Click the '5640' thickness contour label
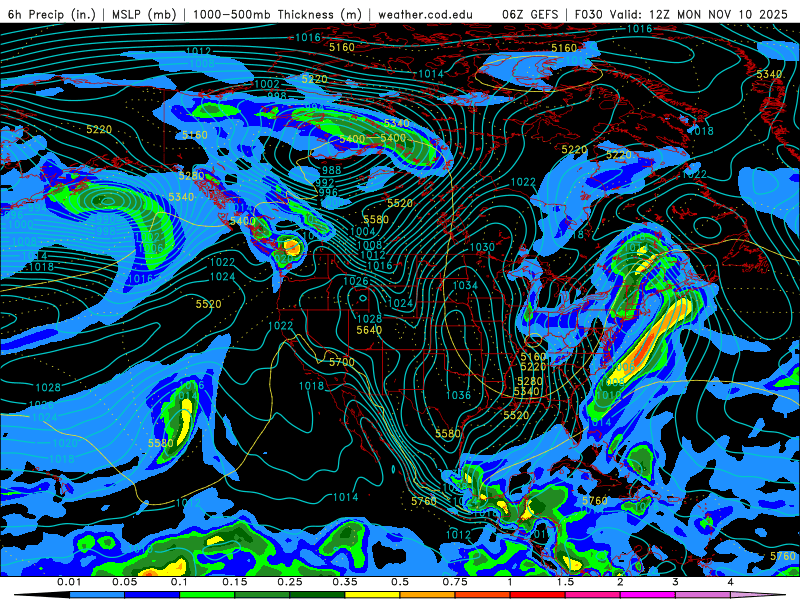Viewport: 800px width, 600px height. [x=369, y=330]
